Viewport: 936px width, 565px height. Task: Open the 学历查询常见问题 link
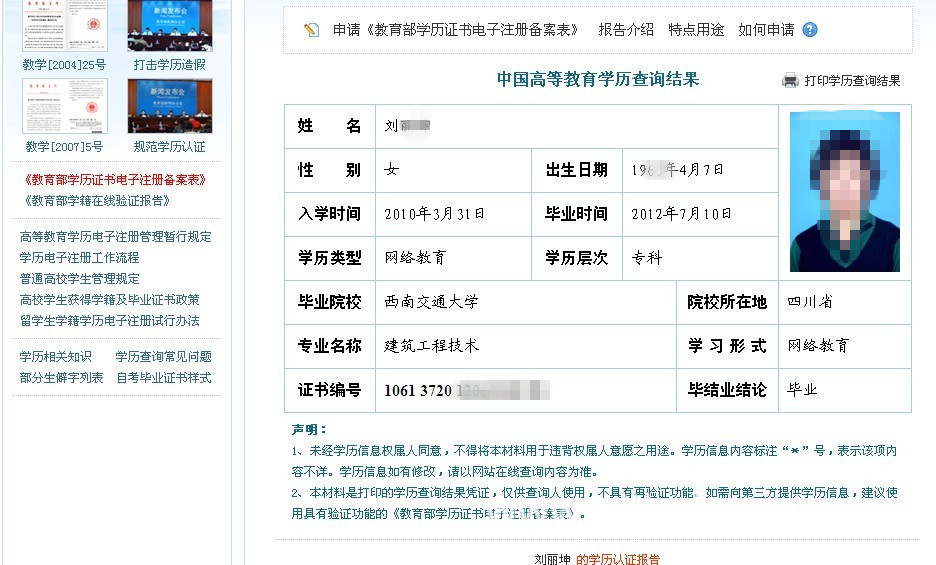click(164, 357)
